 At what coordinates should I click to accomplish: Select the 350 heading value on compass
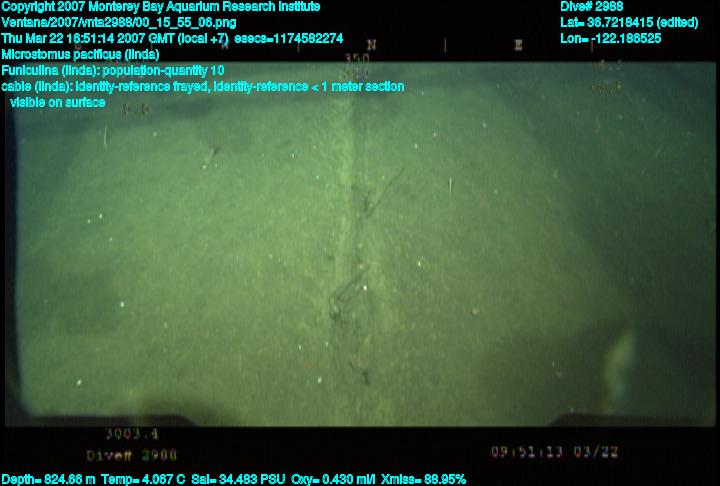click(x=356, y=59)
